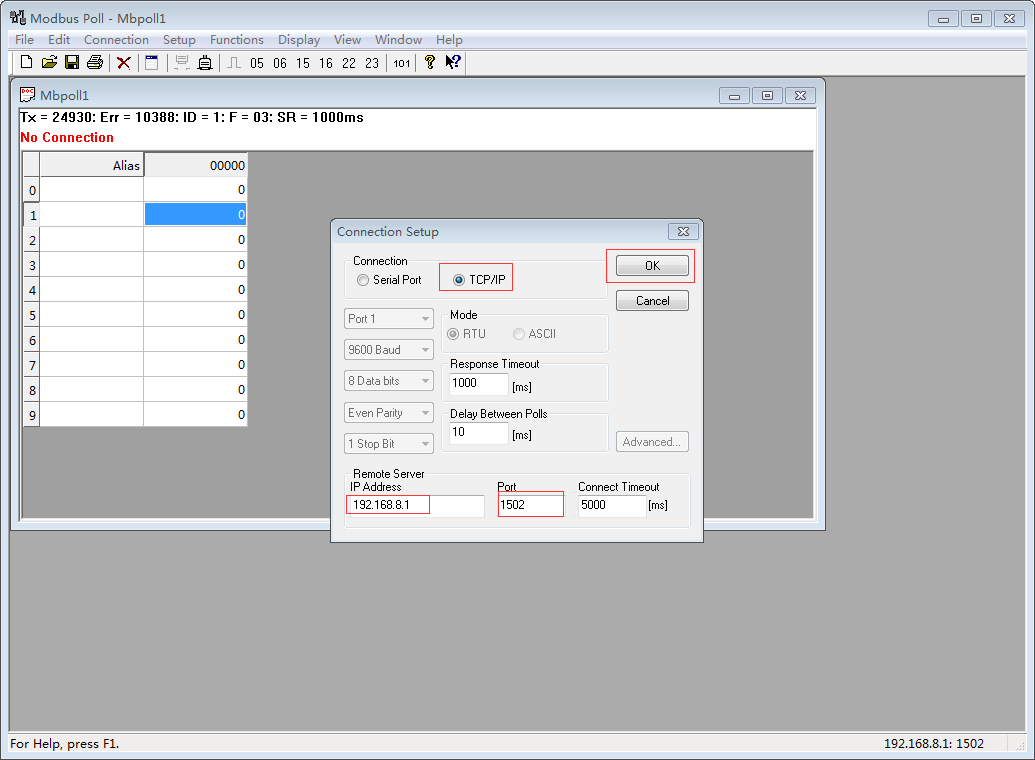1035x760 pixels.
Task: Open the Even Parity dropdown
Action: pyautogui.click(x=388, y=412)
